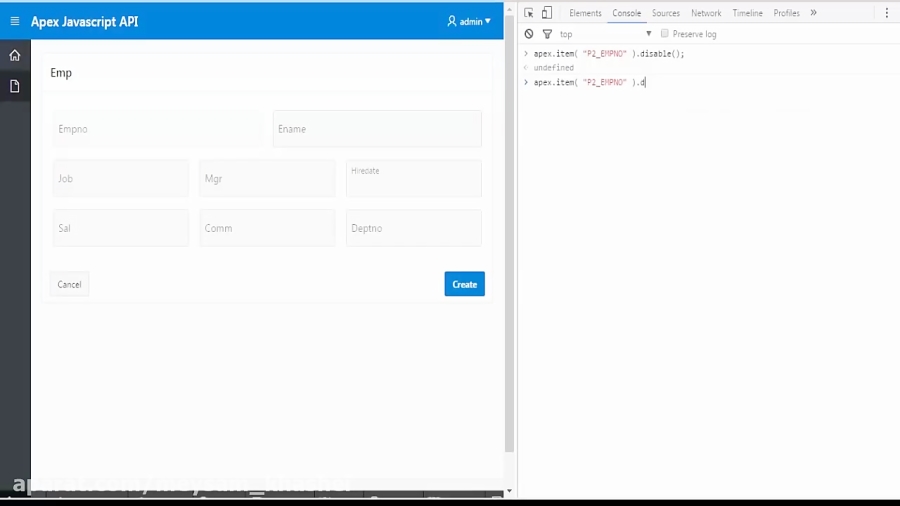The height and width of the screenshot is (506, 900).
Task: Switch to the Profiles tab
Action: point(786,13)
